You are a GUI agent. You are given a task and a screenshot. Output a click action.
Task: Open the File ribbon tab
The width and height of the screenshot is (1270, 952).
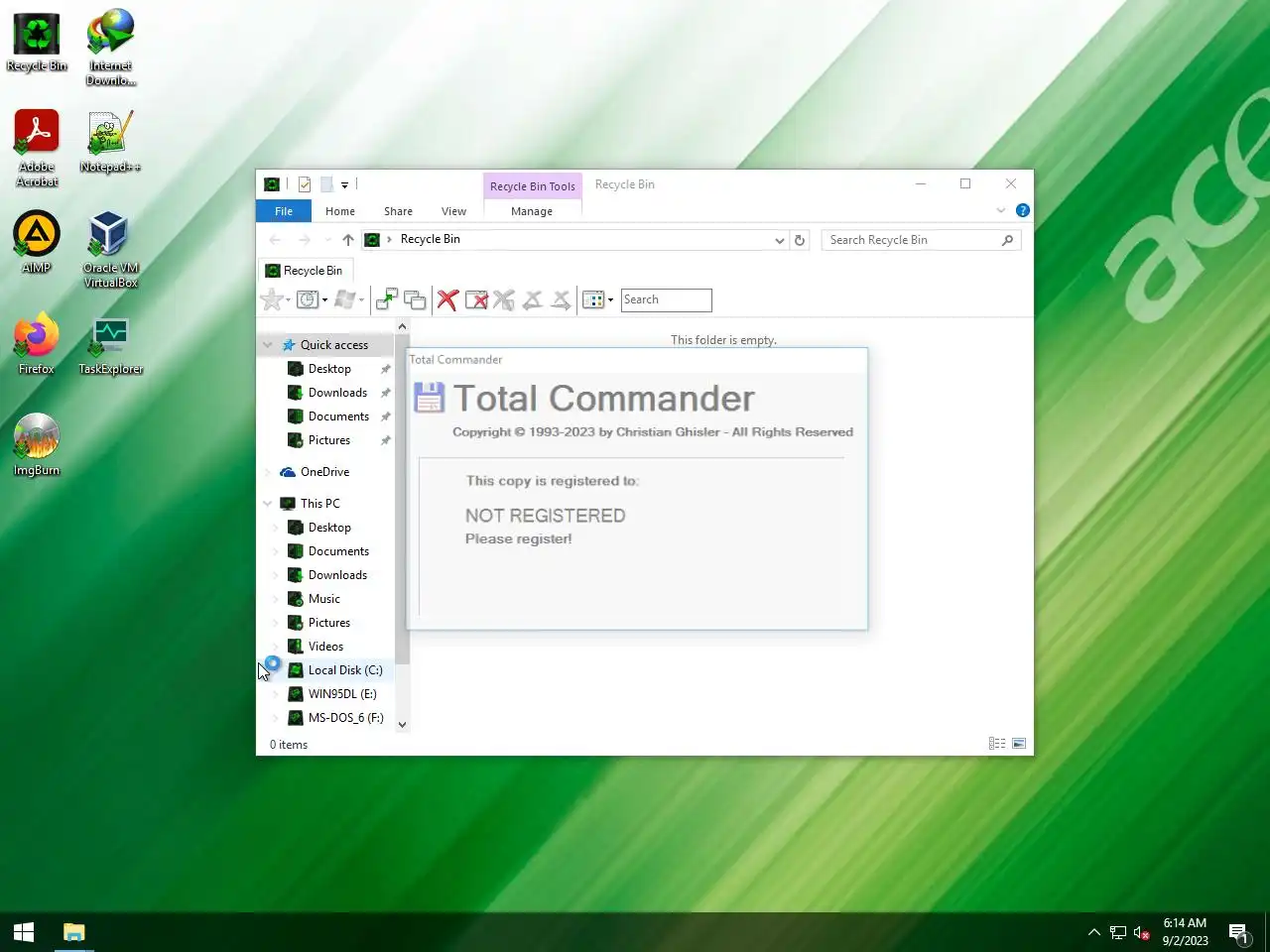[x=284, y=211]
